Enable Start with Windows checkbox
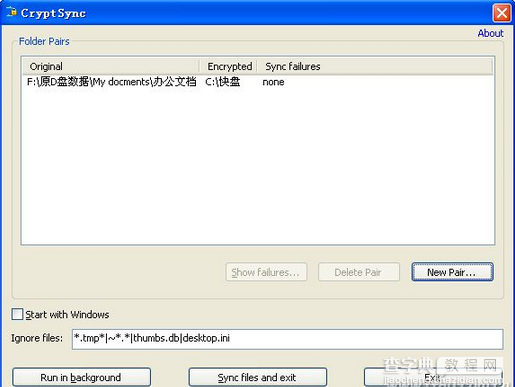 pos(17,314)
